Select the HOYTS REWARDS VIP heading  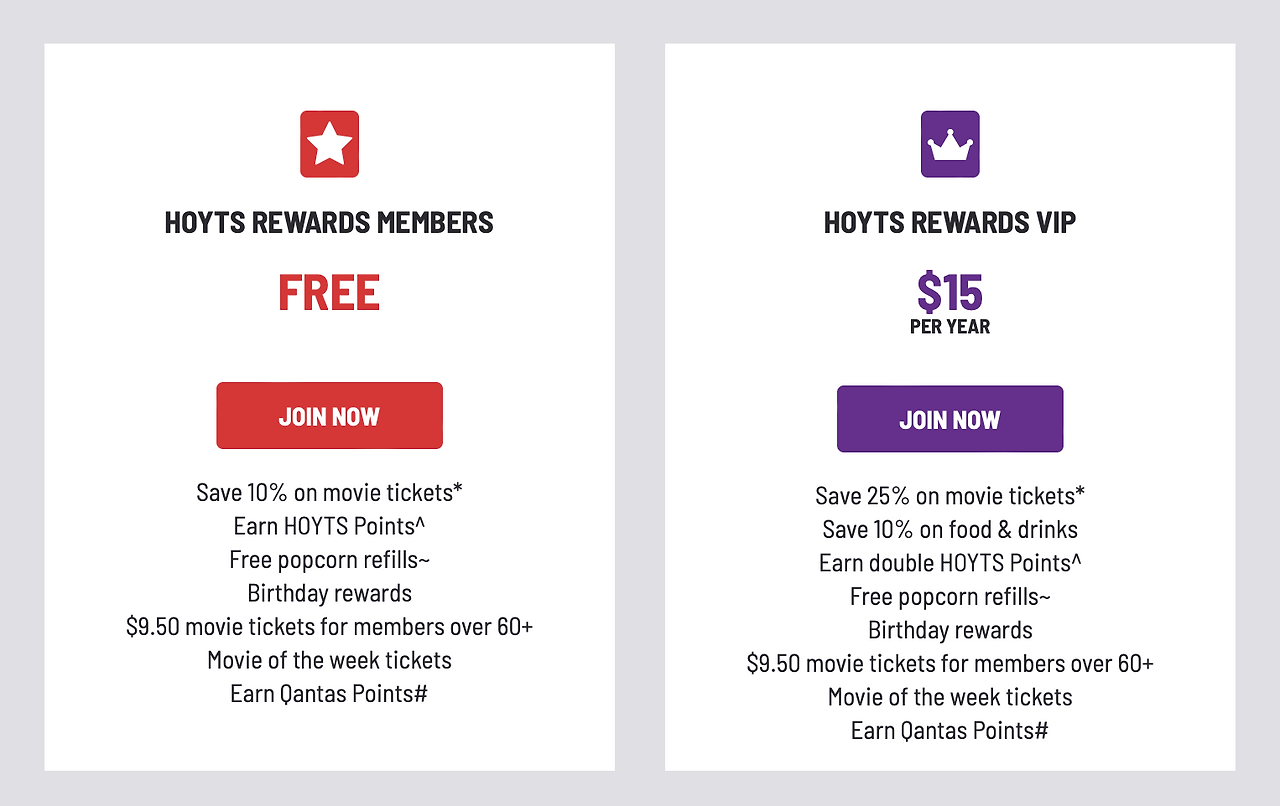point(950,222)
